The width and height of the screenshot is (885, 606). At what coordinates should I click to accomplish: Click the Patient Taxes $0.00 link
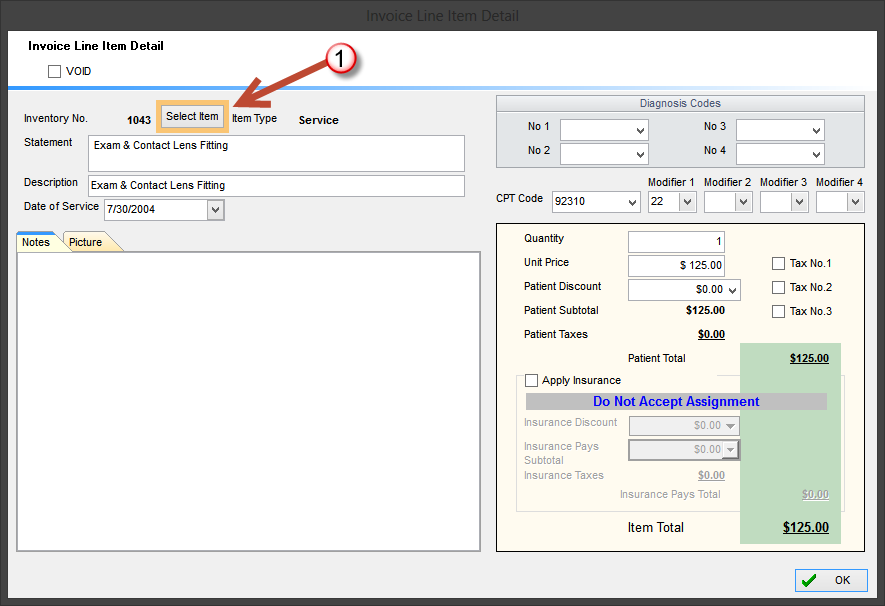(x=711, y=334)
